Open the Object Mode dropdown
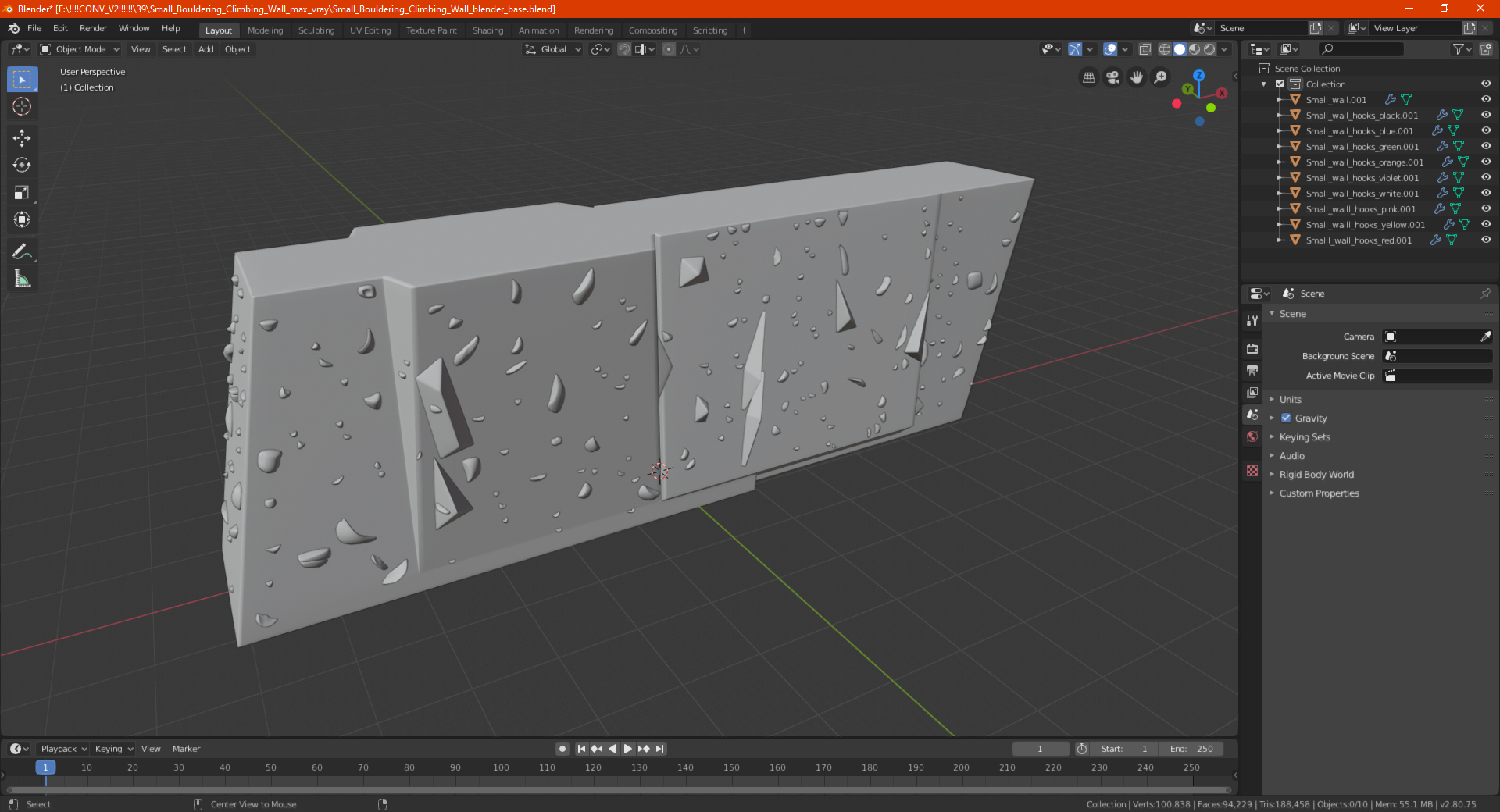The image size is (1500, 812). pyautogui.click(x=80, y=49)
